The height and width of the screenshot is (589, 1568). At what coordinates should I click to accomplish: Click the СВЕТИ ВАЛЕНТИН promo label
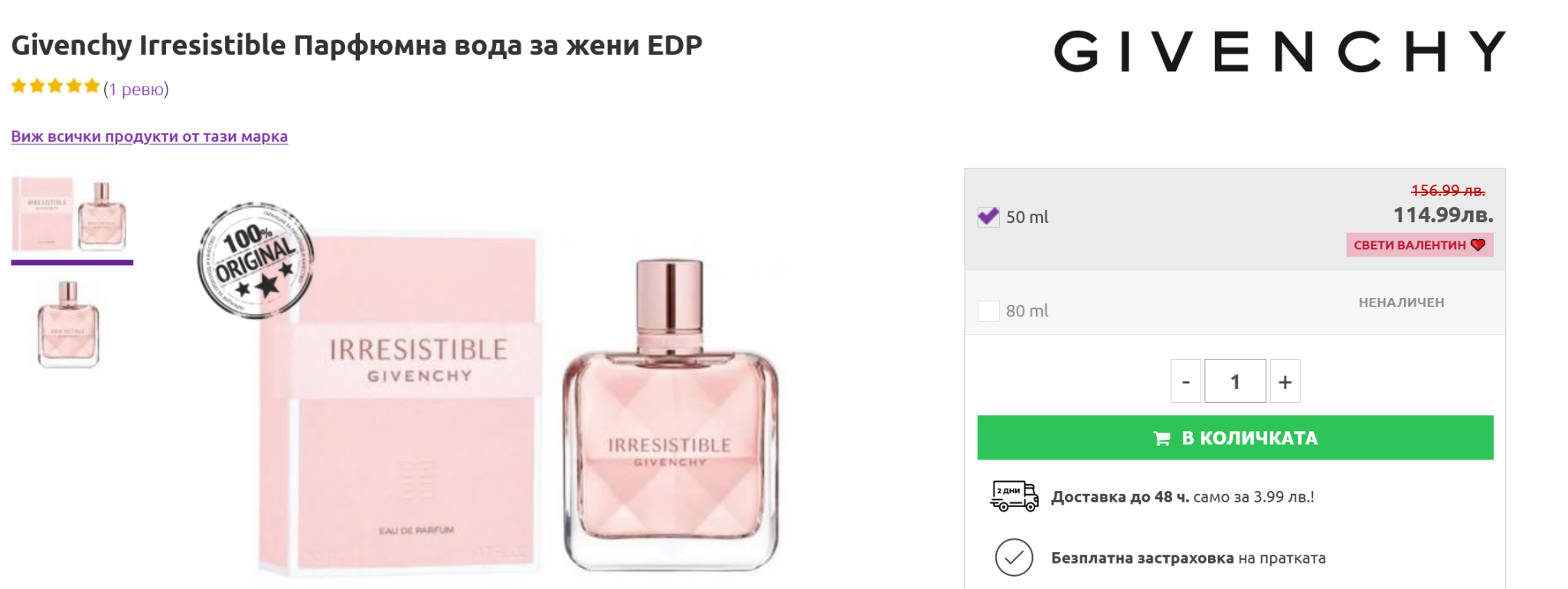coord(1419,245)
